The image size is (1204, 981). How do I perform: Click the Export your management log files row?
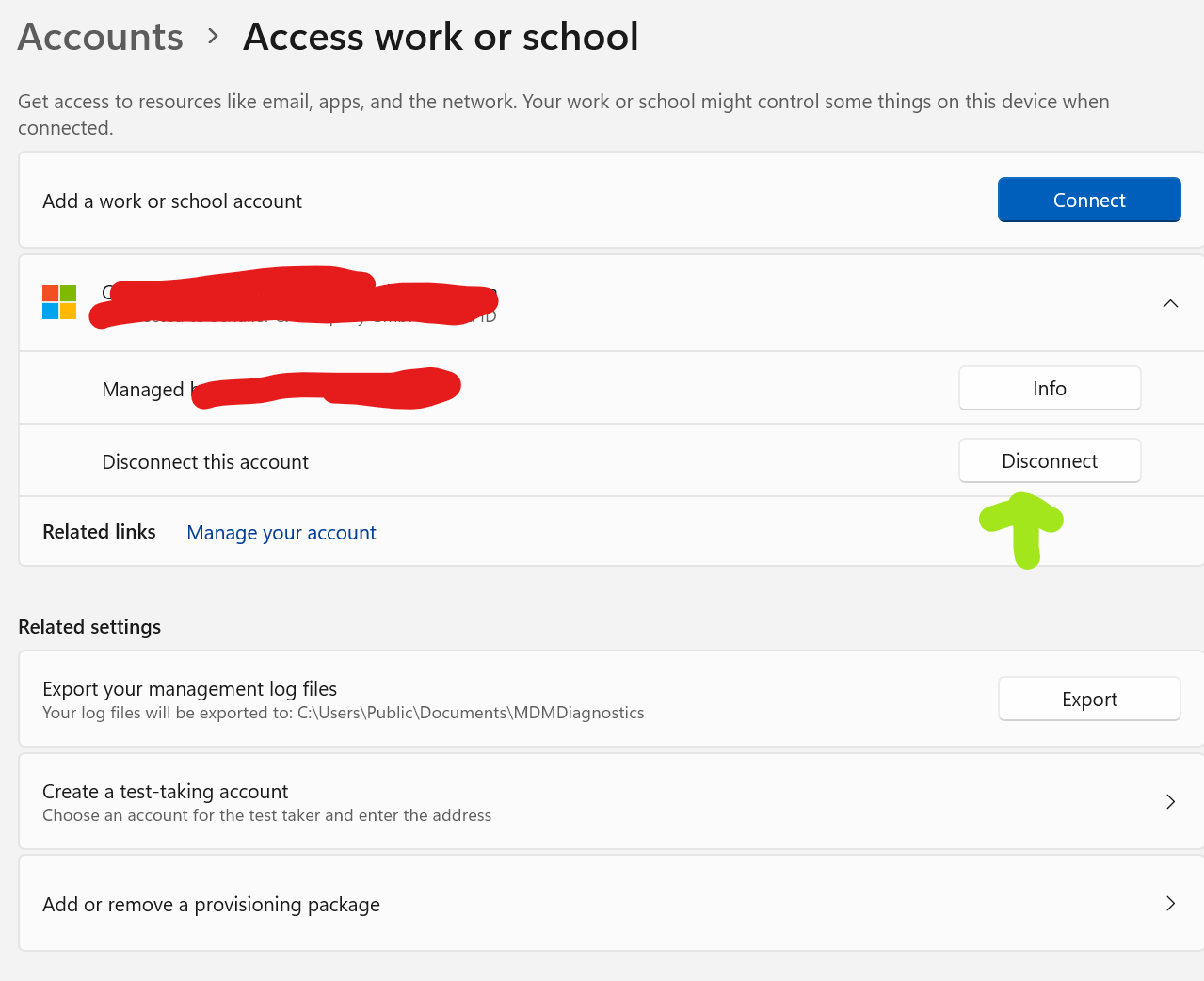pyautogui.click(x=471, y=699)
